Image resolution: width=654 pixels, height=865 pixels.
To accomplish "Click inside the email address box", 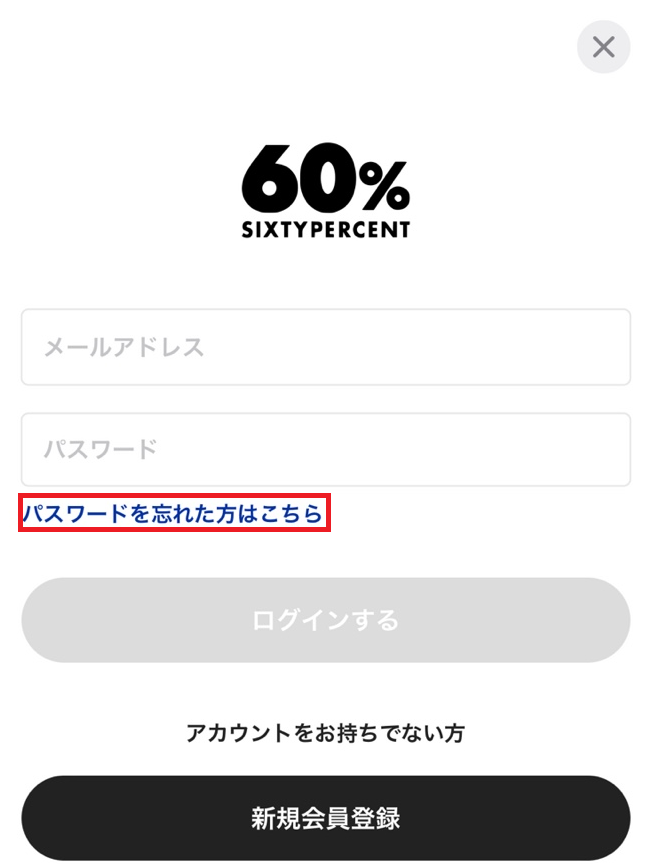I will 326,347.
